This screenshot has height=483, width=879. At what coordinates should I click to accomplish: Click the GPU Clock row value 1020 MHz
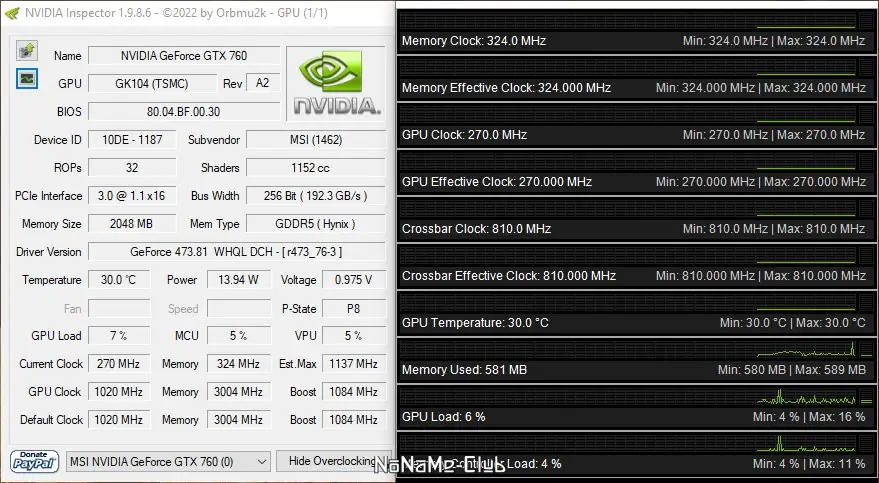pyautogui.click(x=119, y=392)
